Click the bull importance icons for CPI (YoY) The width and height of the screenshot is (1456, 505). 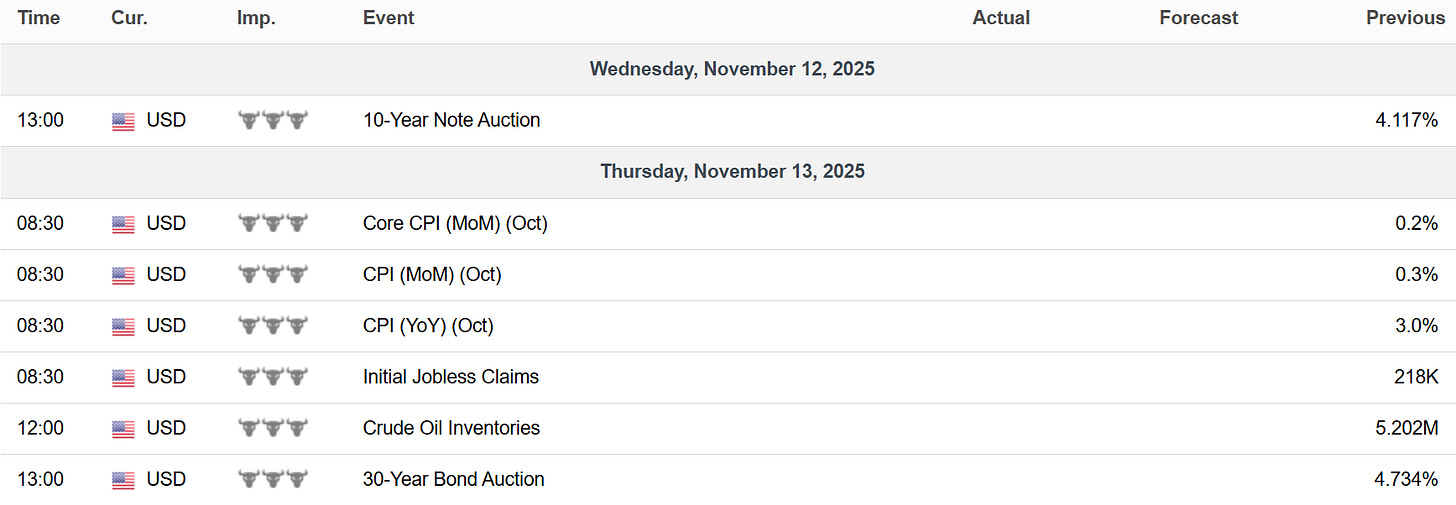point(272,326)
